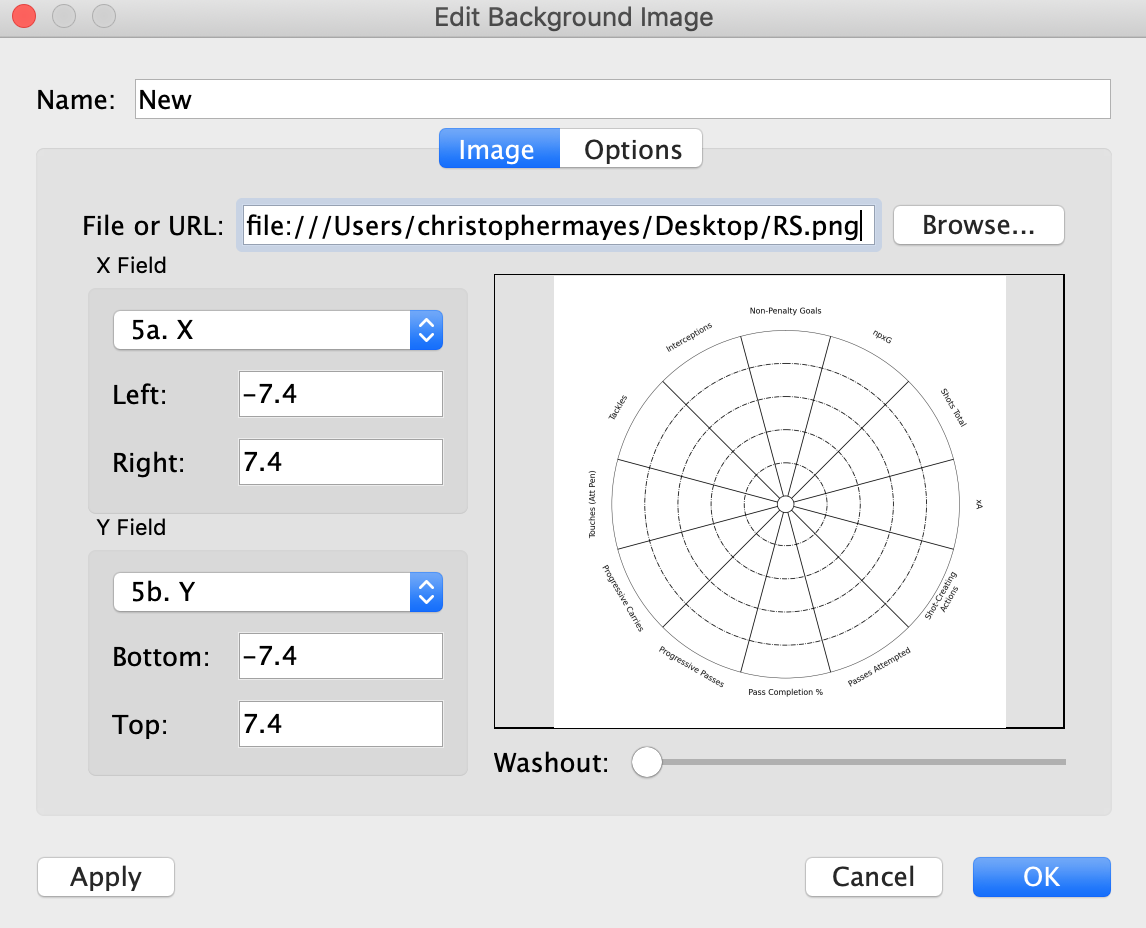
Task: Click the Apply button
Action: [106, 877]
